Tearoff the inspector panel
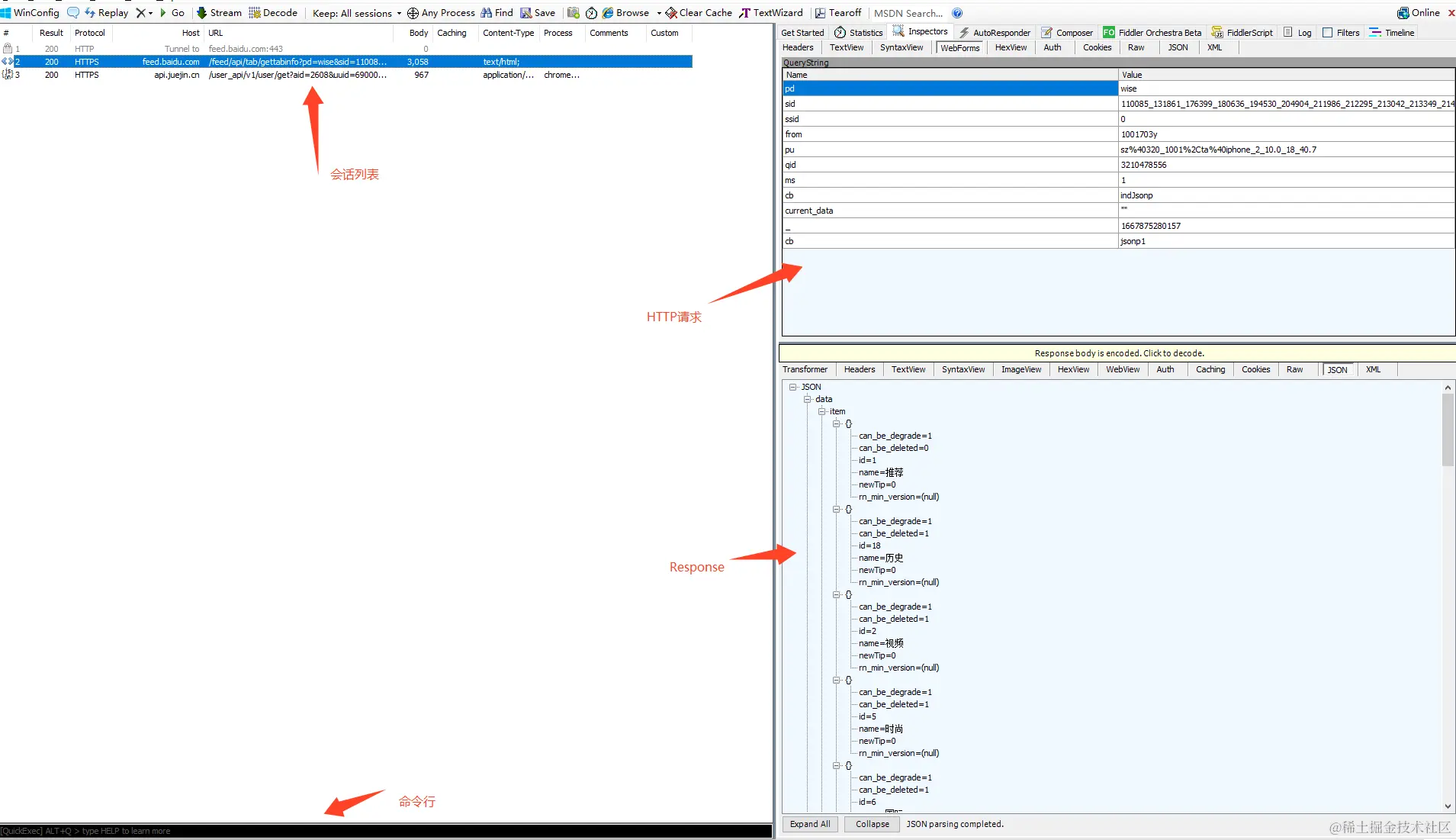The width and height of the screenshot is (1456, 840). (x=838, y=12)
